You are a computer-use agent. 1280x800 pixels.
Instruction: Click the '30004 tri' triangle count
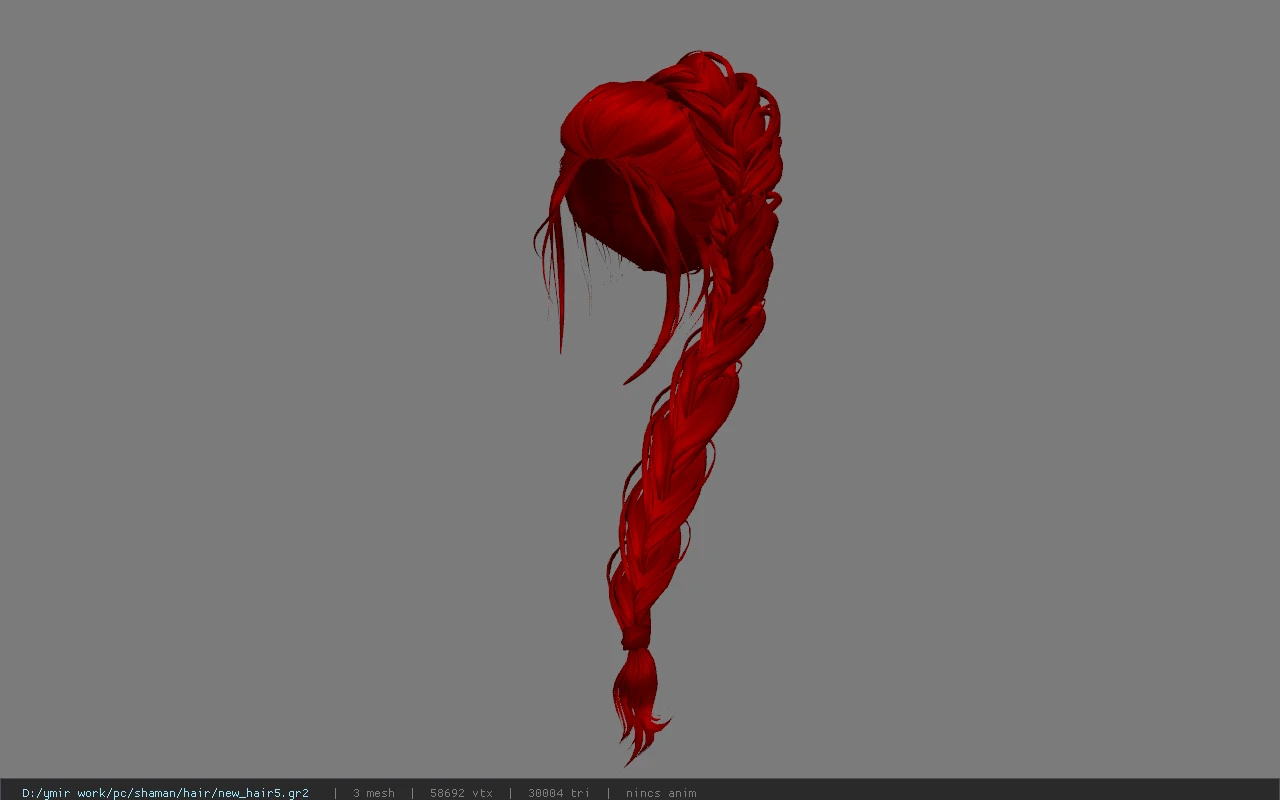559,793
